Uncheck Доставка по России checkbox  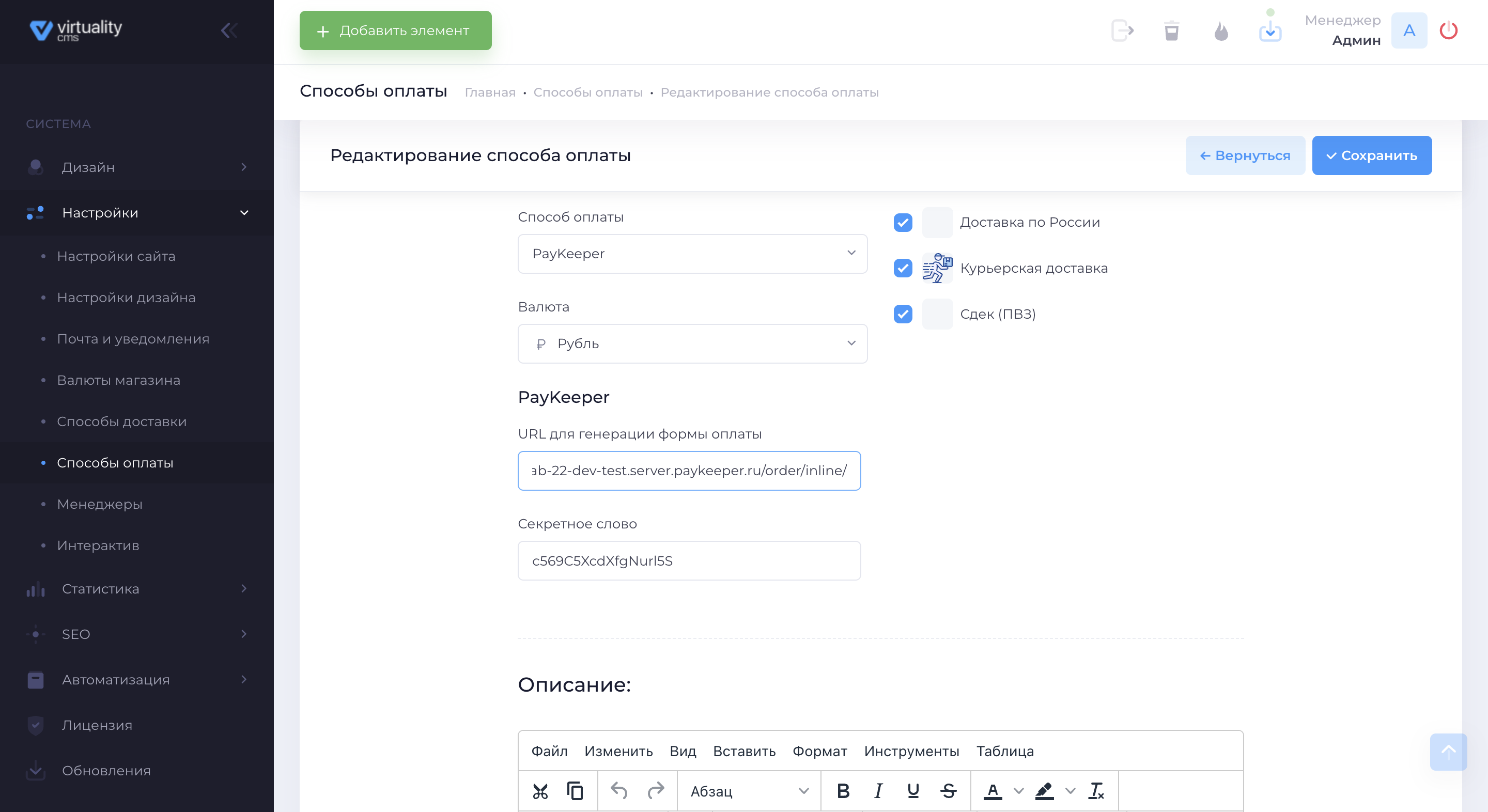pos(903,222)
